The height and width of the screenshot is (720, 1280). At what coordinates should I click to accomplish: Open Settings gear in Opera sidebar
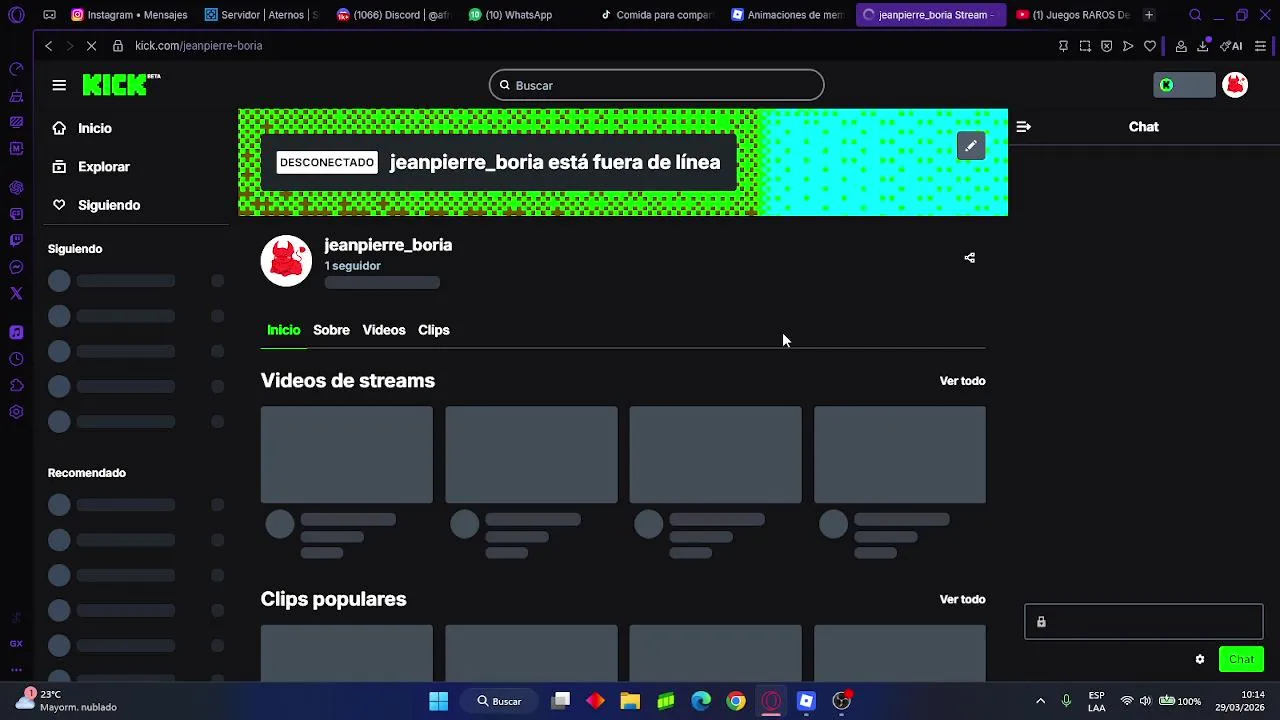tap(16, 412)
